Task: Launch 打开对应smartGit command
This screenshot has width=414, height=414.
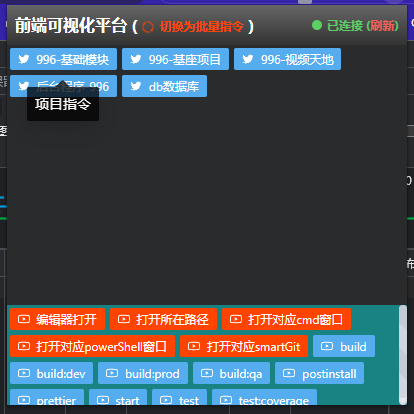Action: click(244, 346)
